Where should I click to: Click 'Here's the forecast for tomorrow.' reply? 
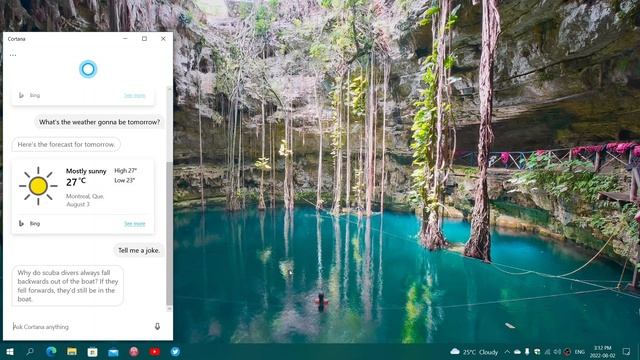[x=66, y=144]
